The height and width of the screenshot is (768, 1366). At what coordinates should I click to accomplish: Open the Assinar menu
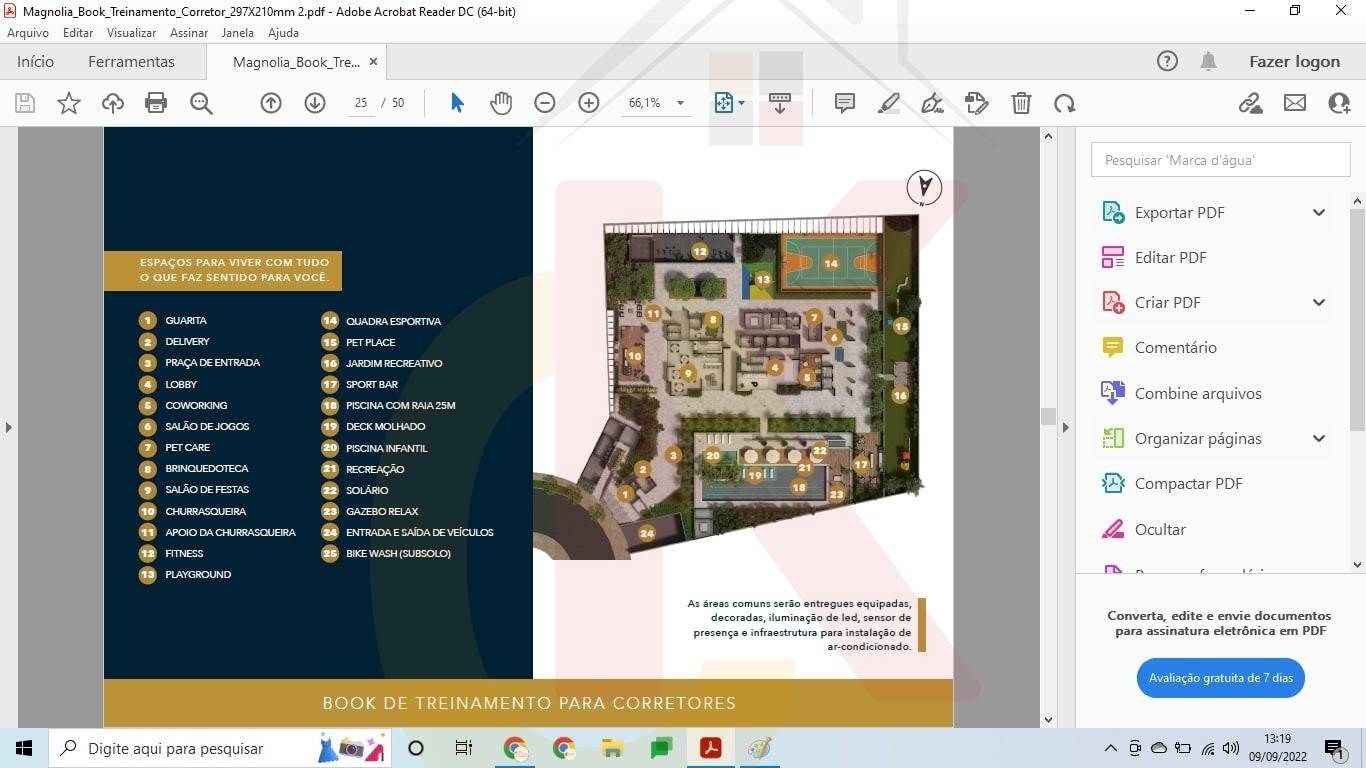coord(189,33)
